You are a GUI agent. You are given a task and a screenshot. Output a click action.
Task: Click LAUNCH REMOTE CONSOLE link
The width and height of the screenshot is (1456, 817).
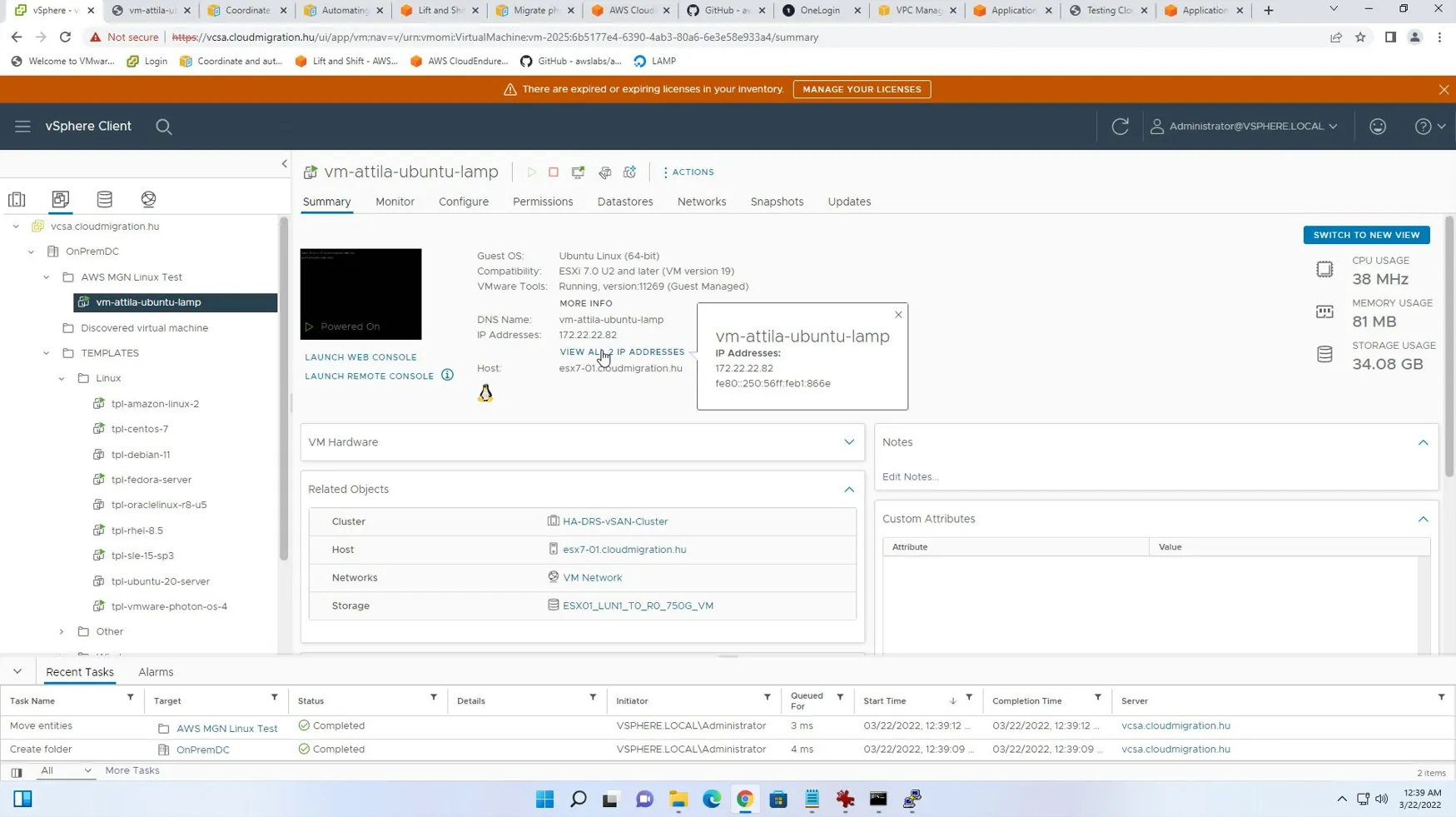point(369,376)
